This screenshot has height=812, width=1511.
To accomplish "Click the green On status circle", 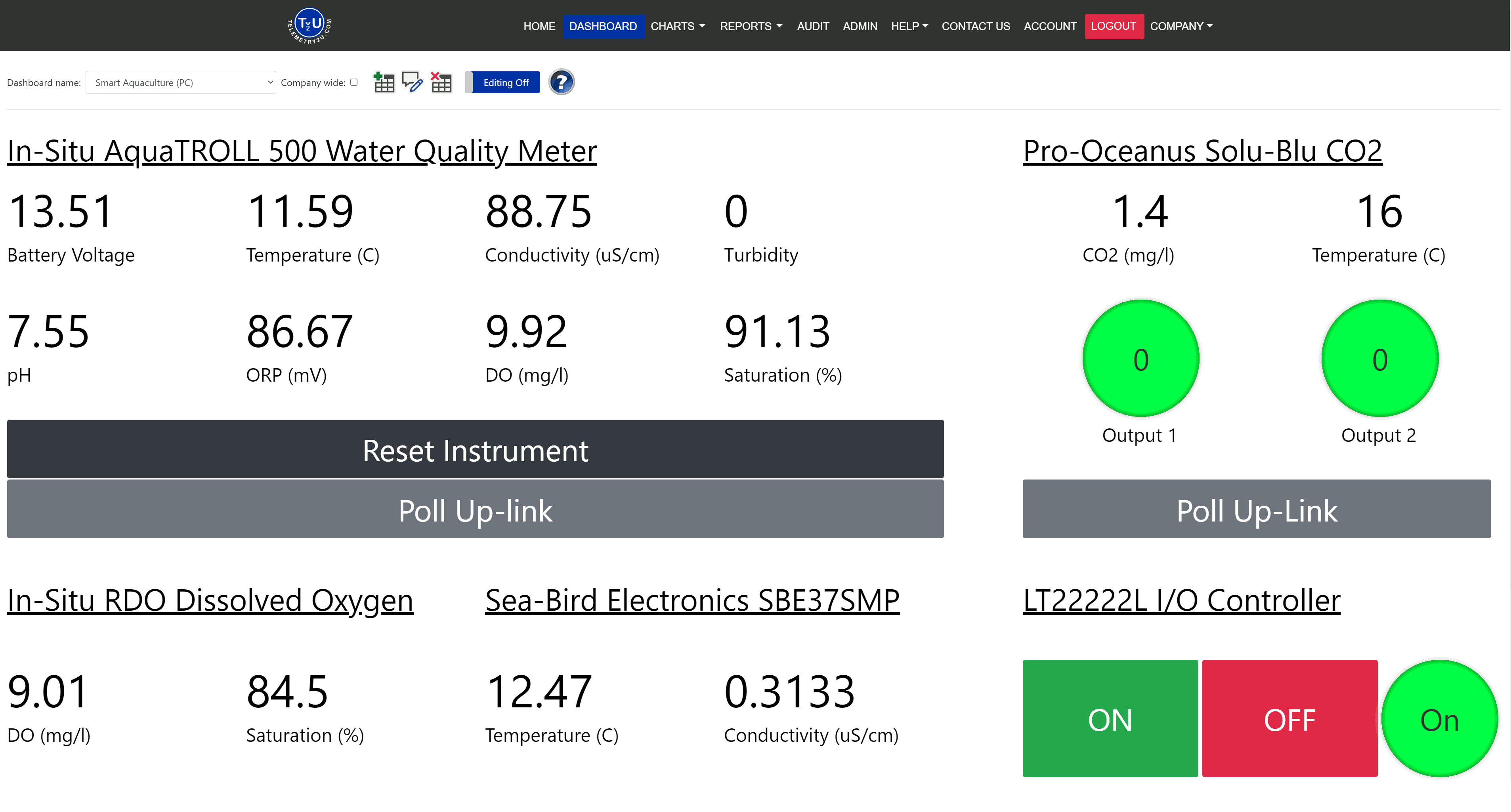I will [x=1439, y=719].
